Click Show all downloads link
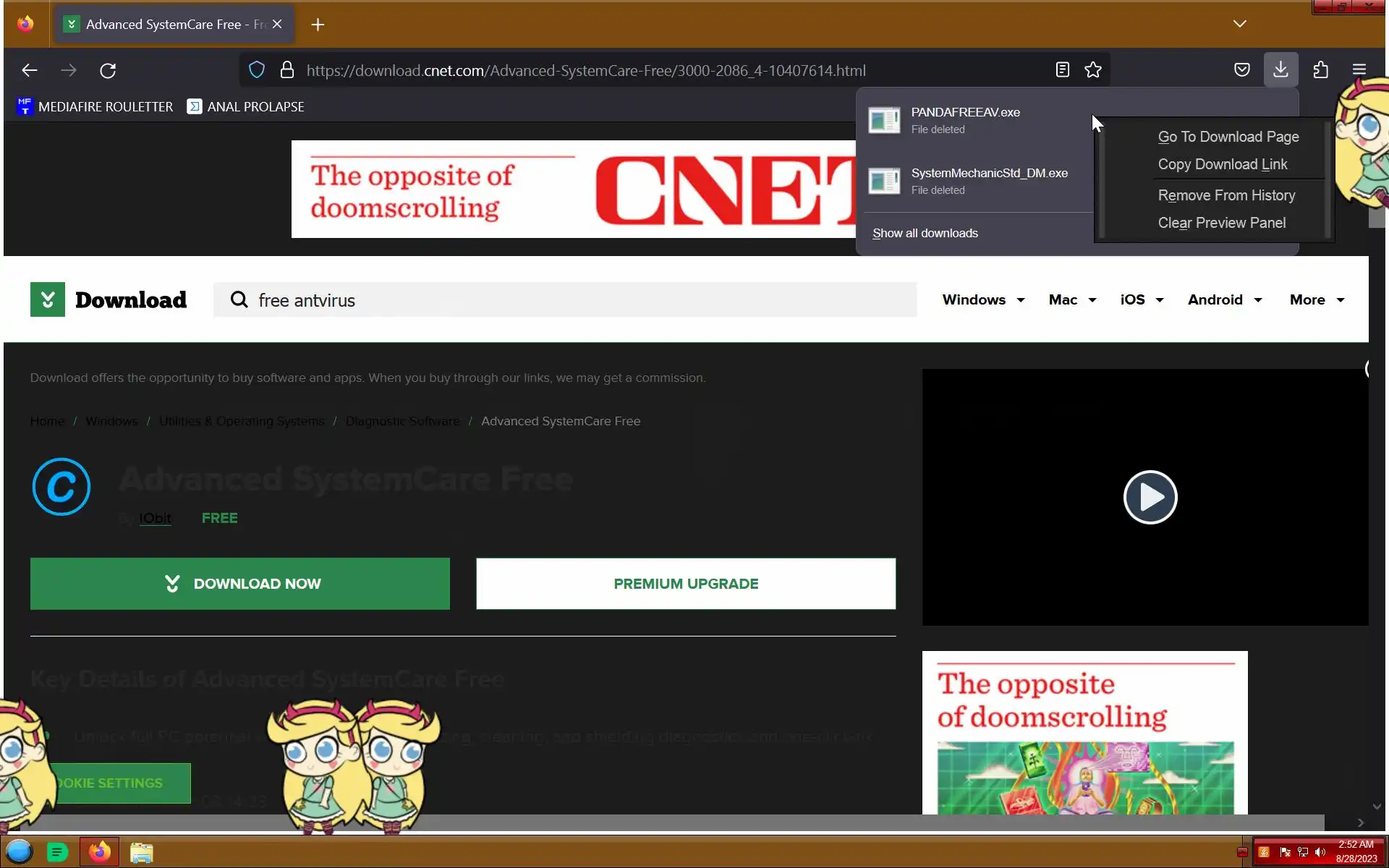The image size is (1389, 868). coord(925,233)
